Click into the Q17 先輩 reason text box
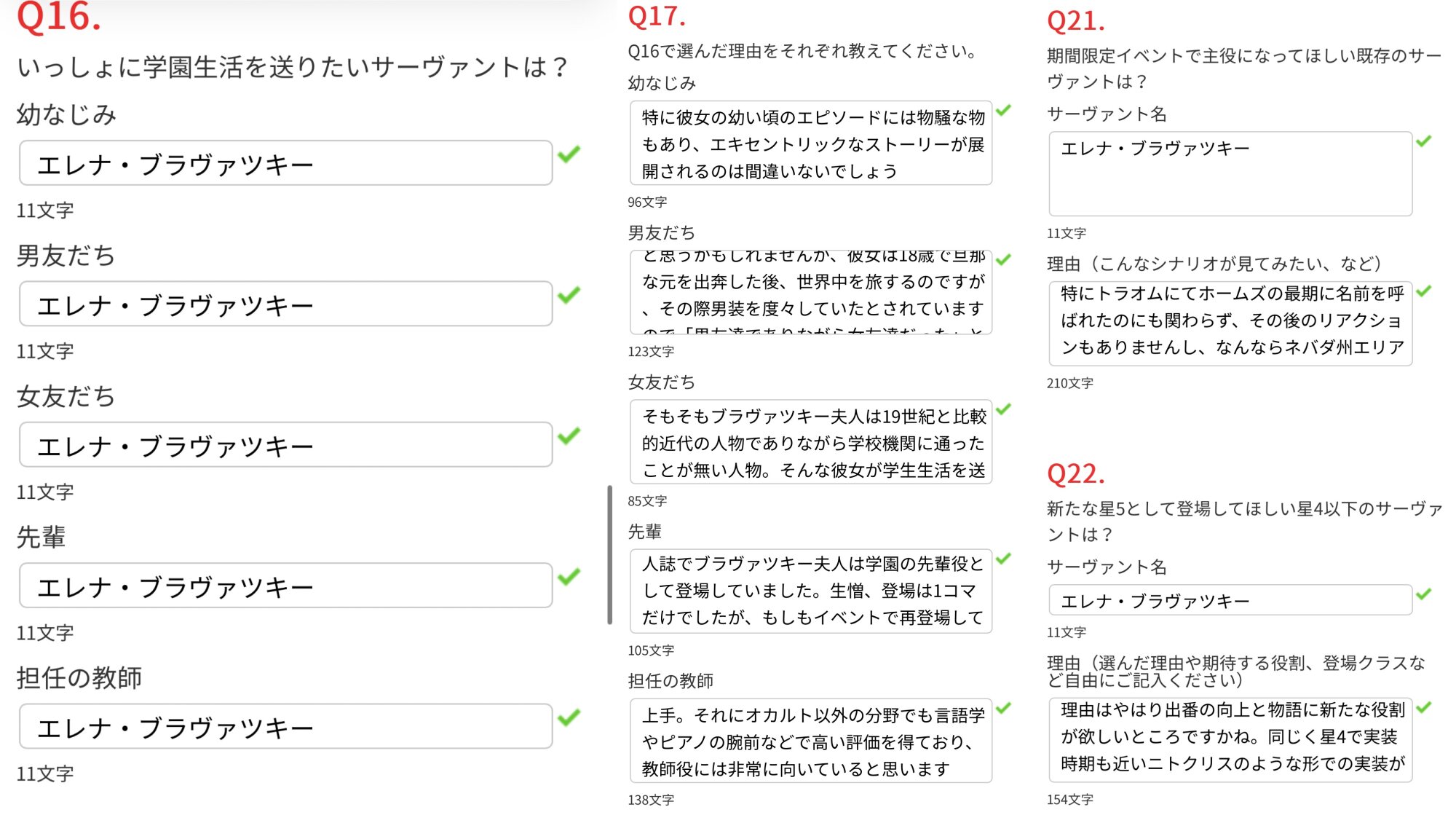The image size is (1456, 815). pos(810,591)
